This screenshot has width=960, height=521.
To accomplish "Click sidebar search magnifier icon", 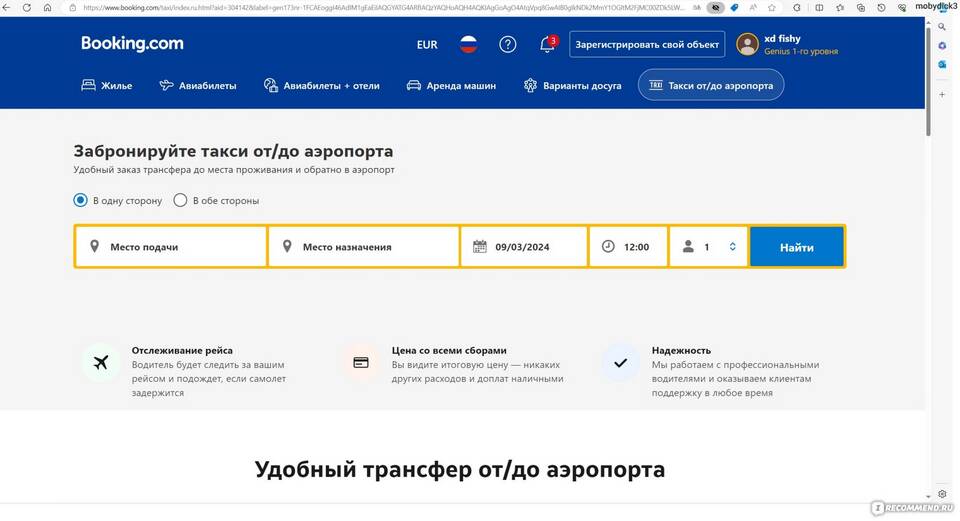I will point(942,26).
